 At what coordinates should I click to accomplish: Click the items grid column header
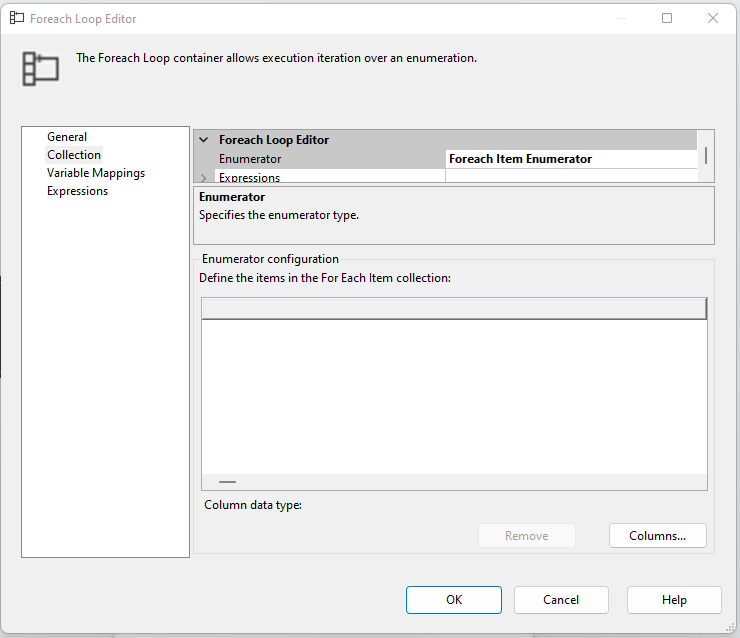(453, 309)
